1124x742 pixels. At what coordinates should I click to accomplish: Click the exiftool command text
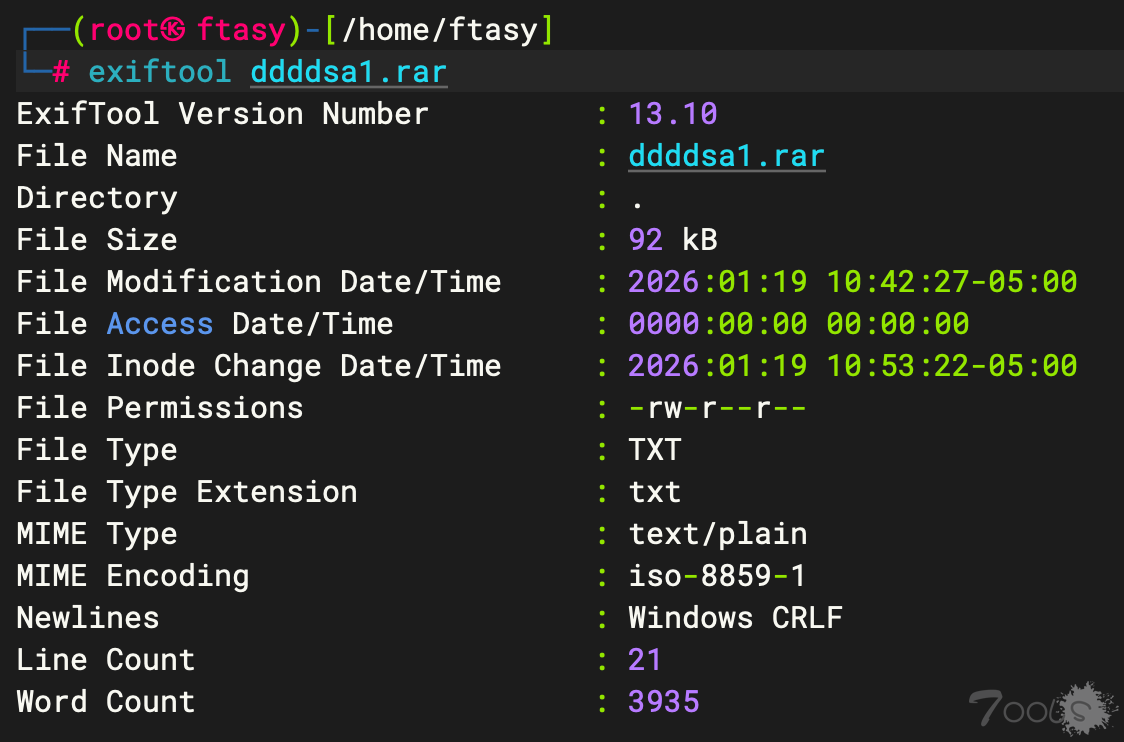(159, 73)
